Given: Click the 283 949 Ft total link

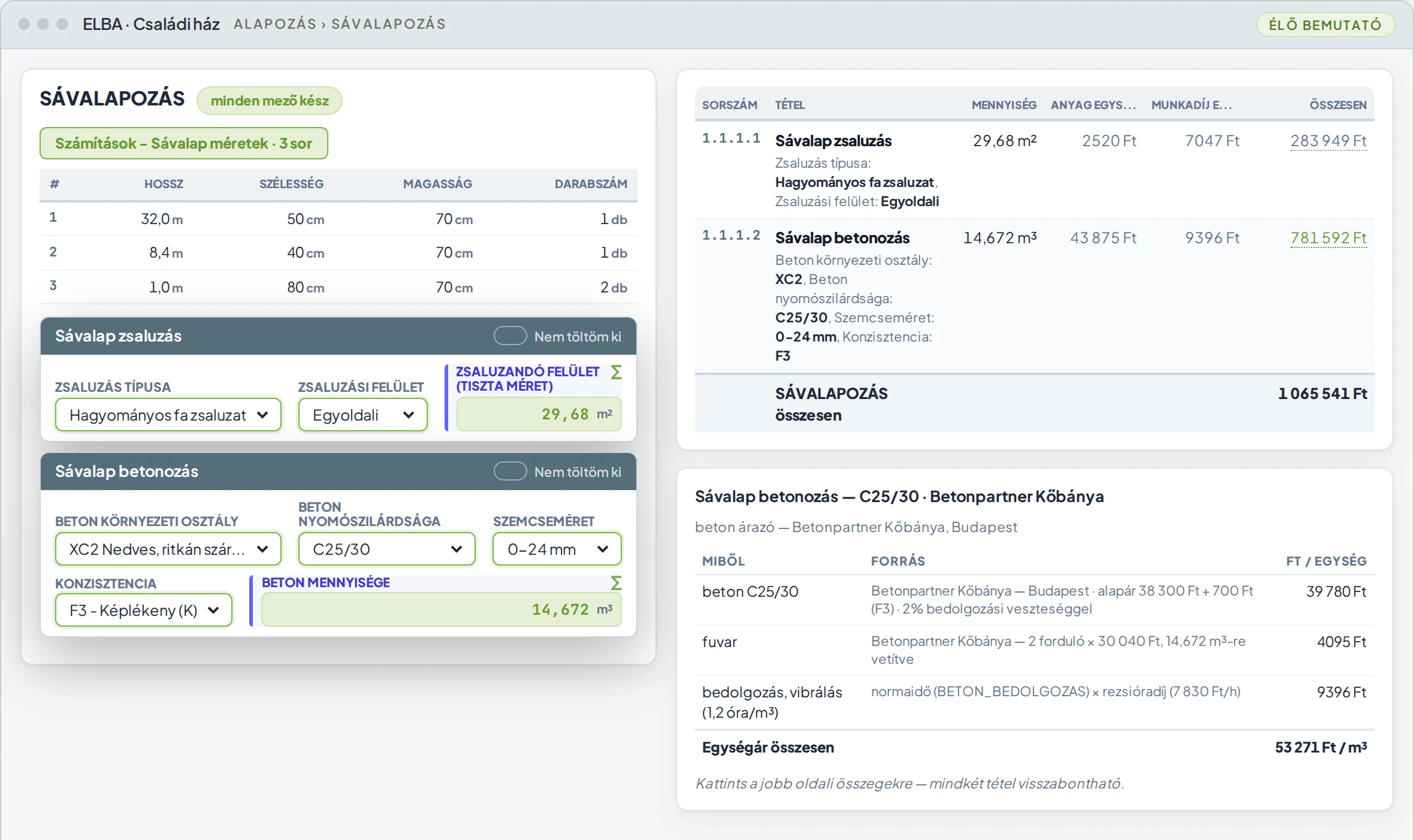Looking at the screenshot, I should coord(1328,141).
